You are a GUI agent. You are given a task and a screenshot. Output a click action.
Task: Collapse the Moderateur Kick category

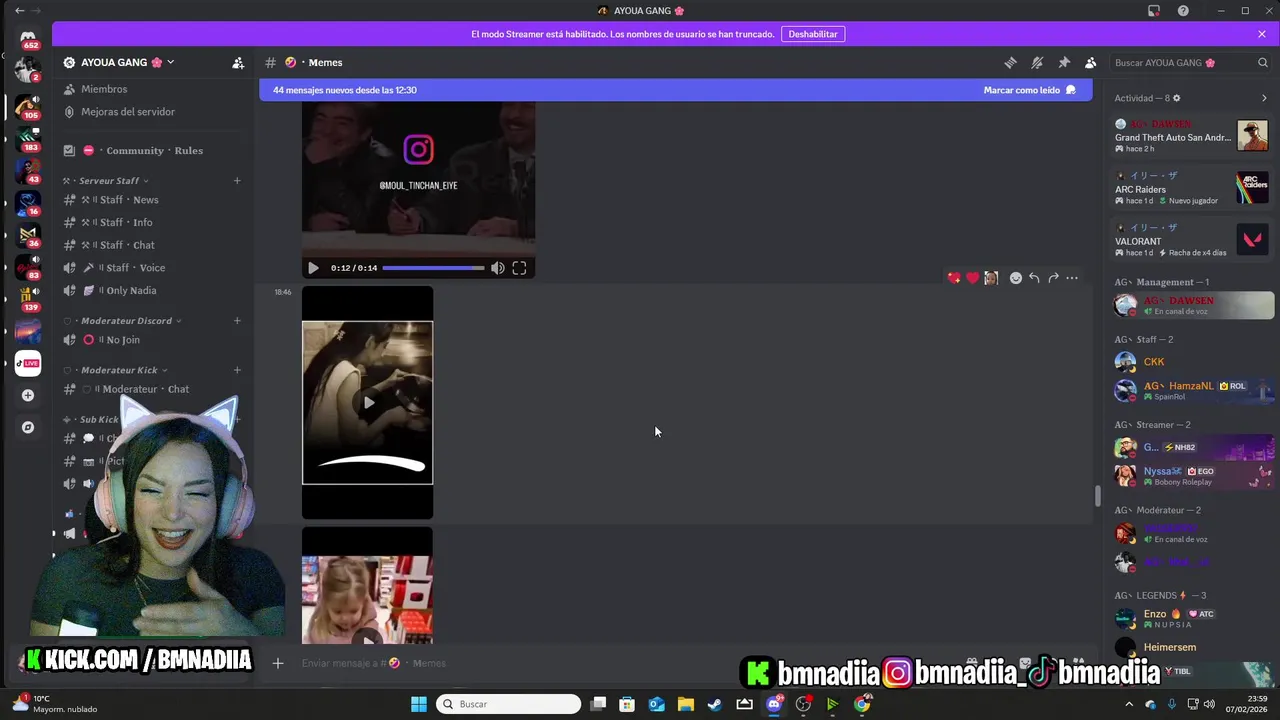coord(119,370)
